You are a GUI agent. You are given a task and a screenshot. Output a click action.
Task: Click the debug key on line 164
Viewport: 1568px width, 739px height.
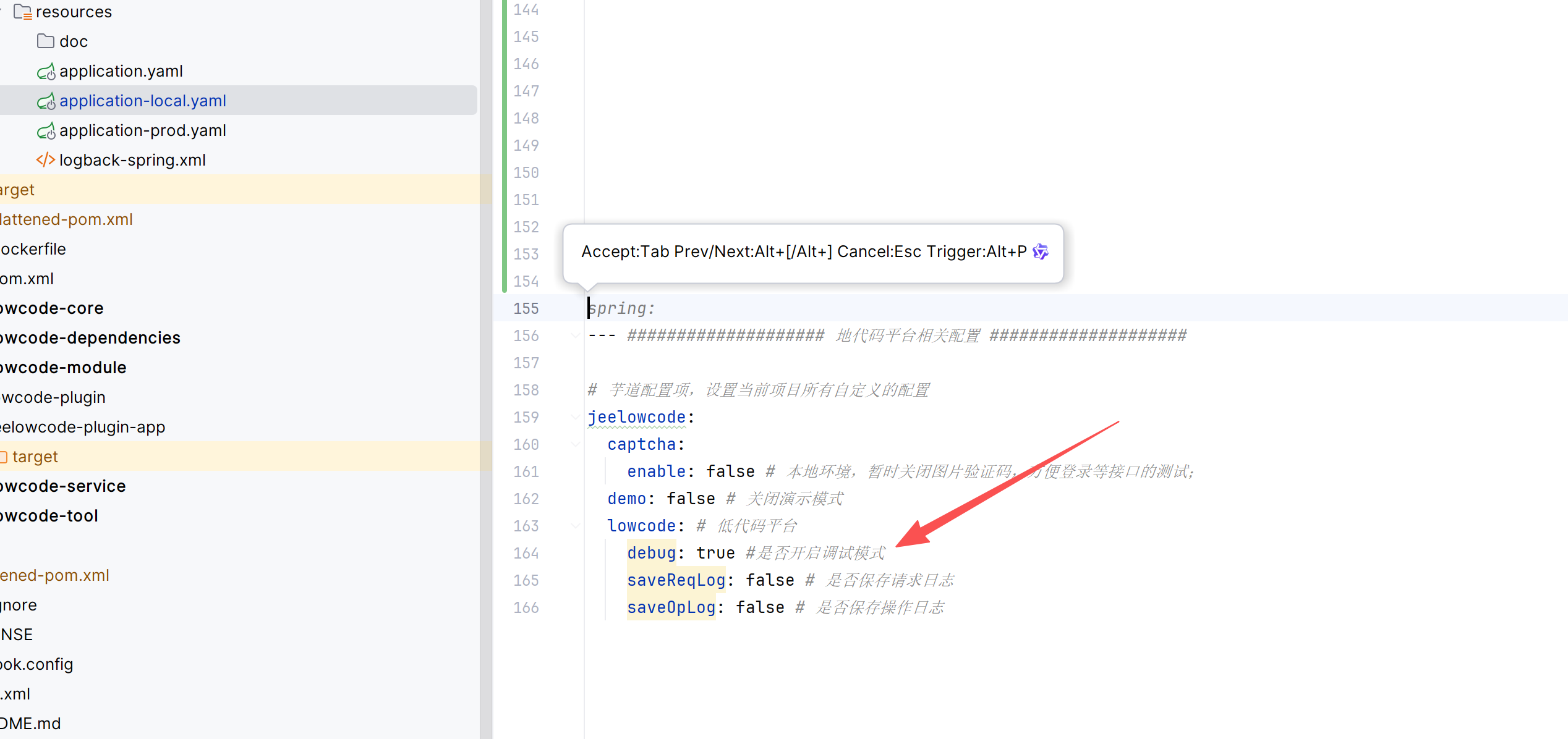(x=651, y=553)
